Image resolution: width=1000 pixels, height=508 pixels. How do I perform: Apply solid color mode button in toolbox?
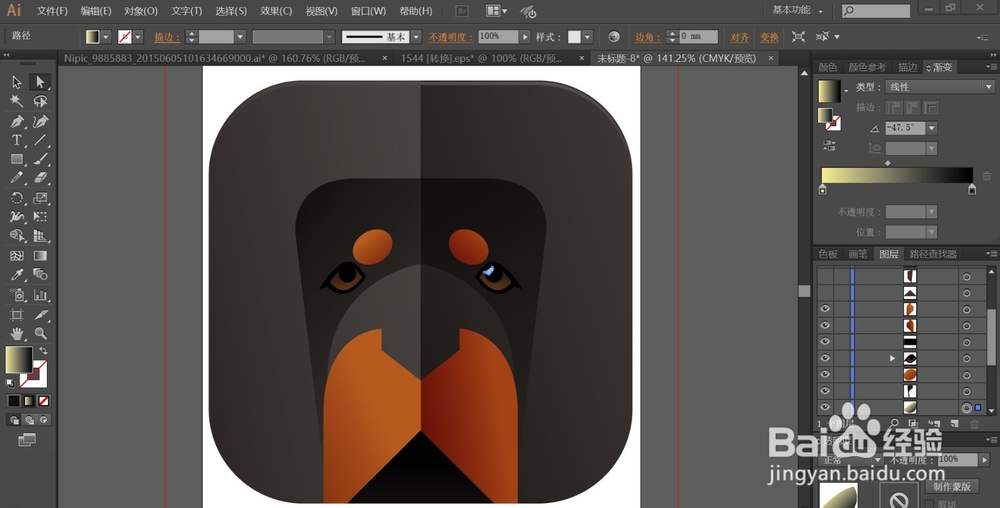click(x=13, y=401)
